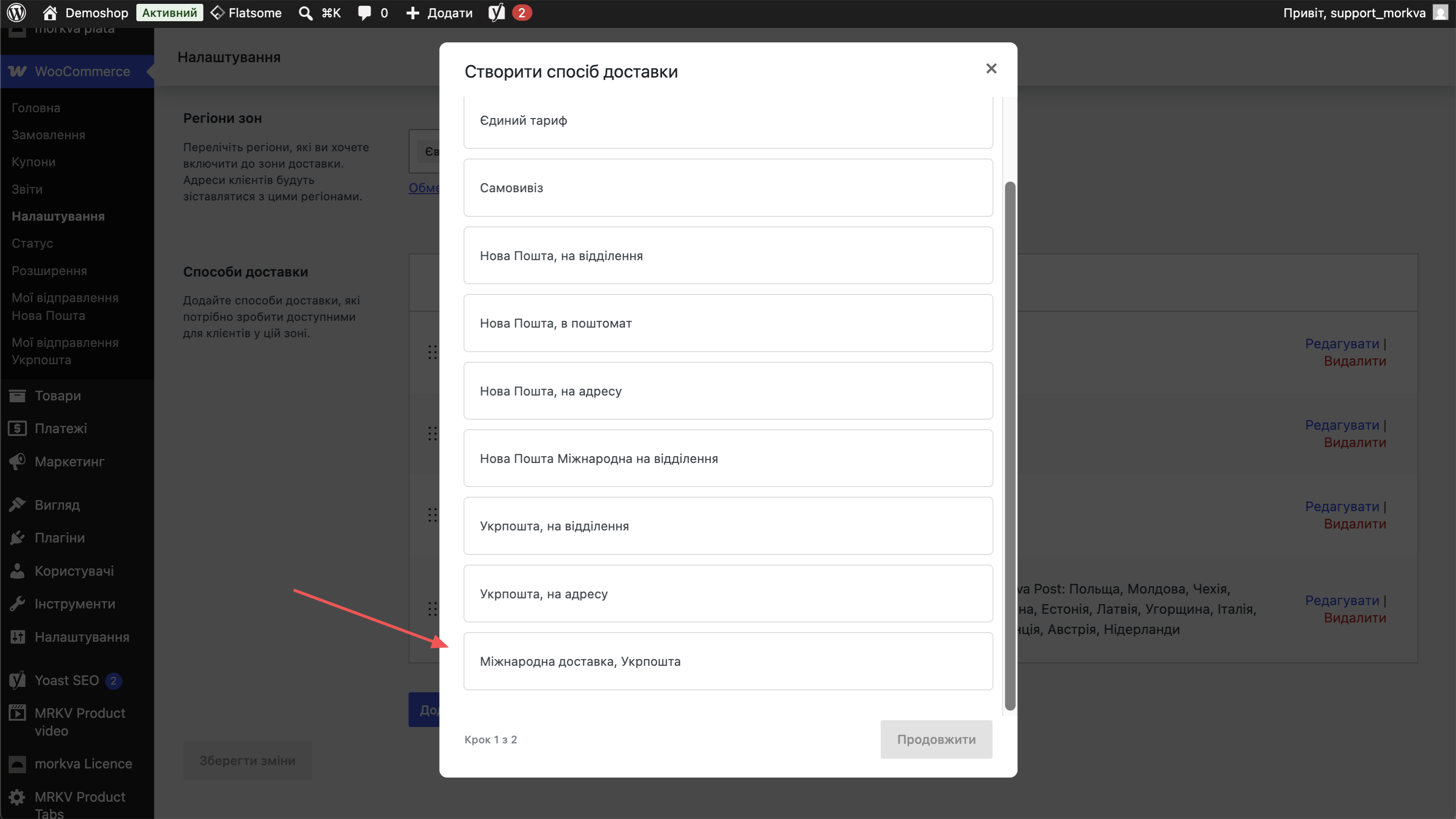Open the Yoast icon in admin bar

pyautogui.click(x=496, y=13)
